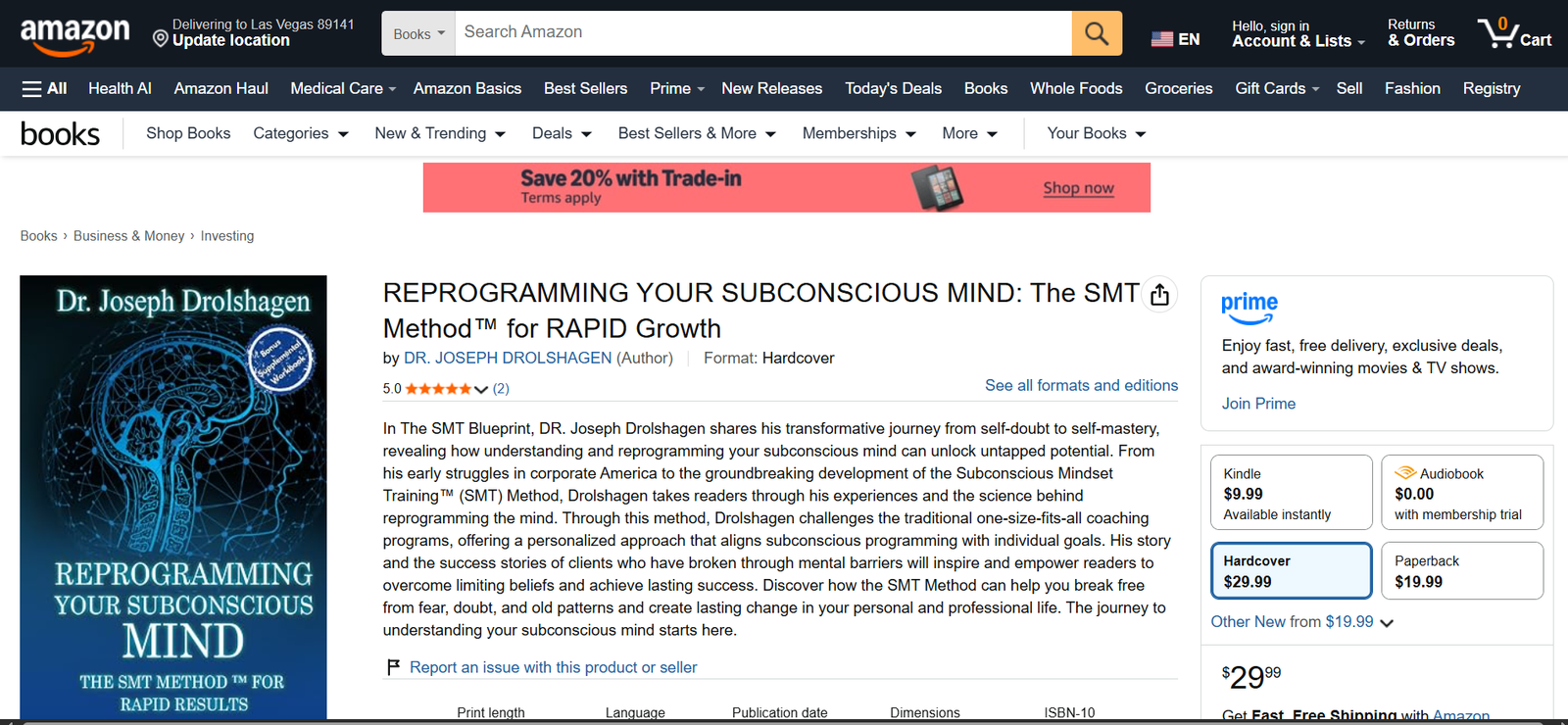Click the Prime logo

1249,307
